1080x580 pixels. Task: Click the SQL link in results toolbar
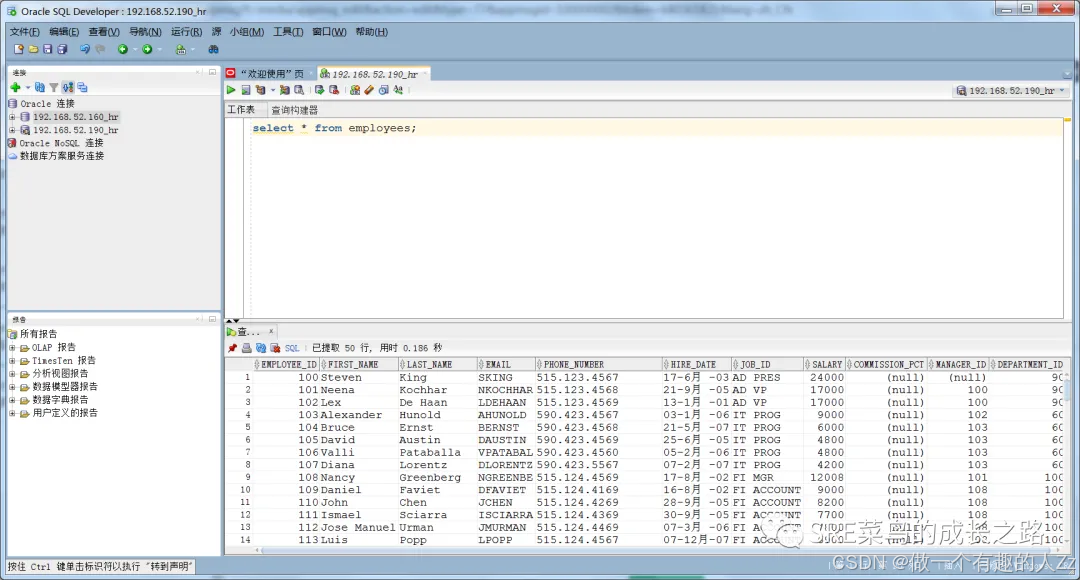click(292, 349)
